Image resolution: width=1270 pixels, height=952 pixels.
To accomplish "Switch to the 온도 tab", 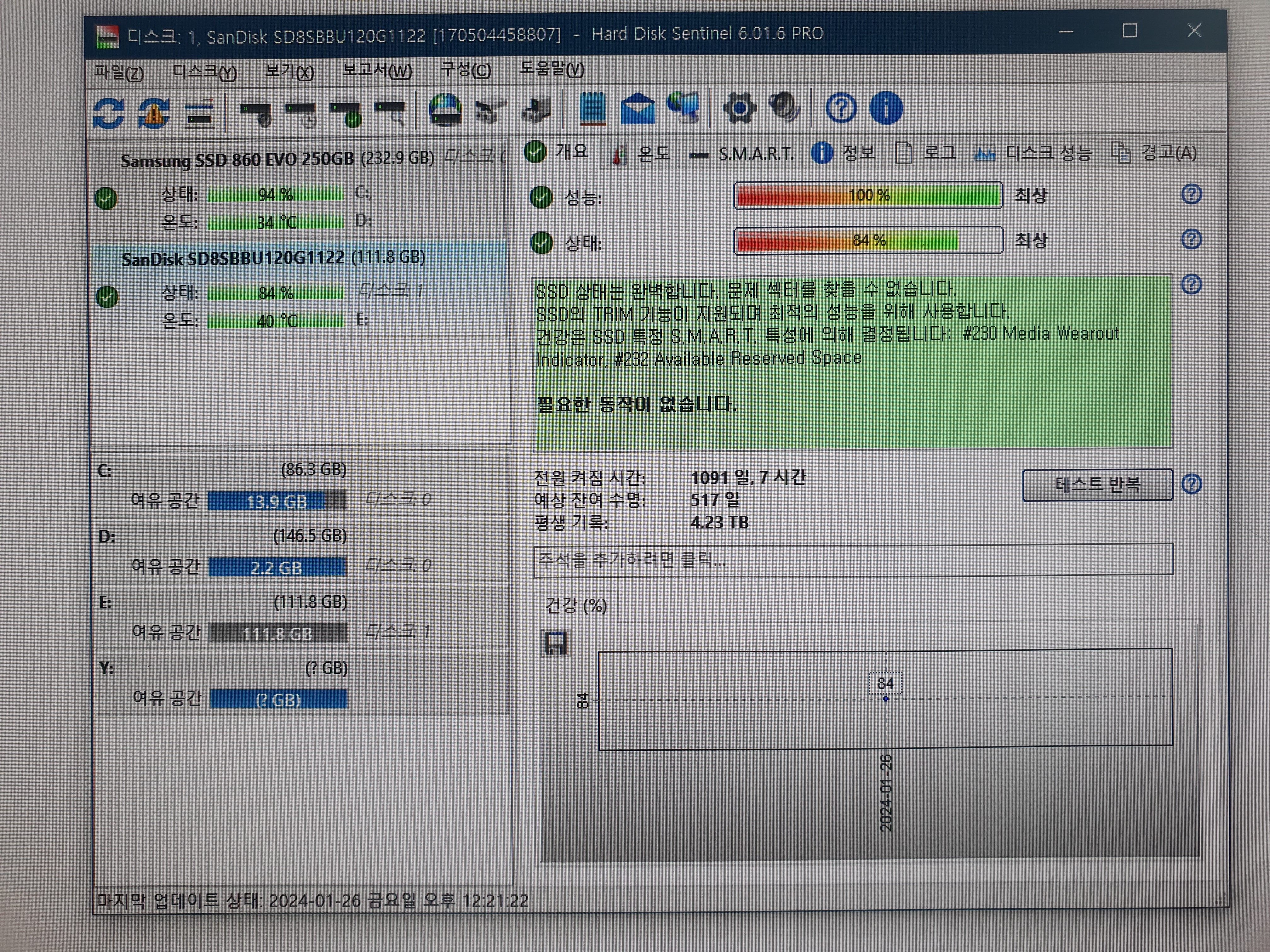I will 641,154.
